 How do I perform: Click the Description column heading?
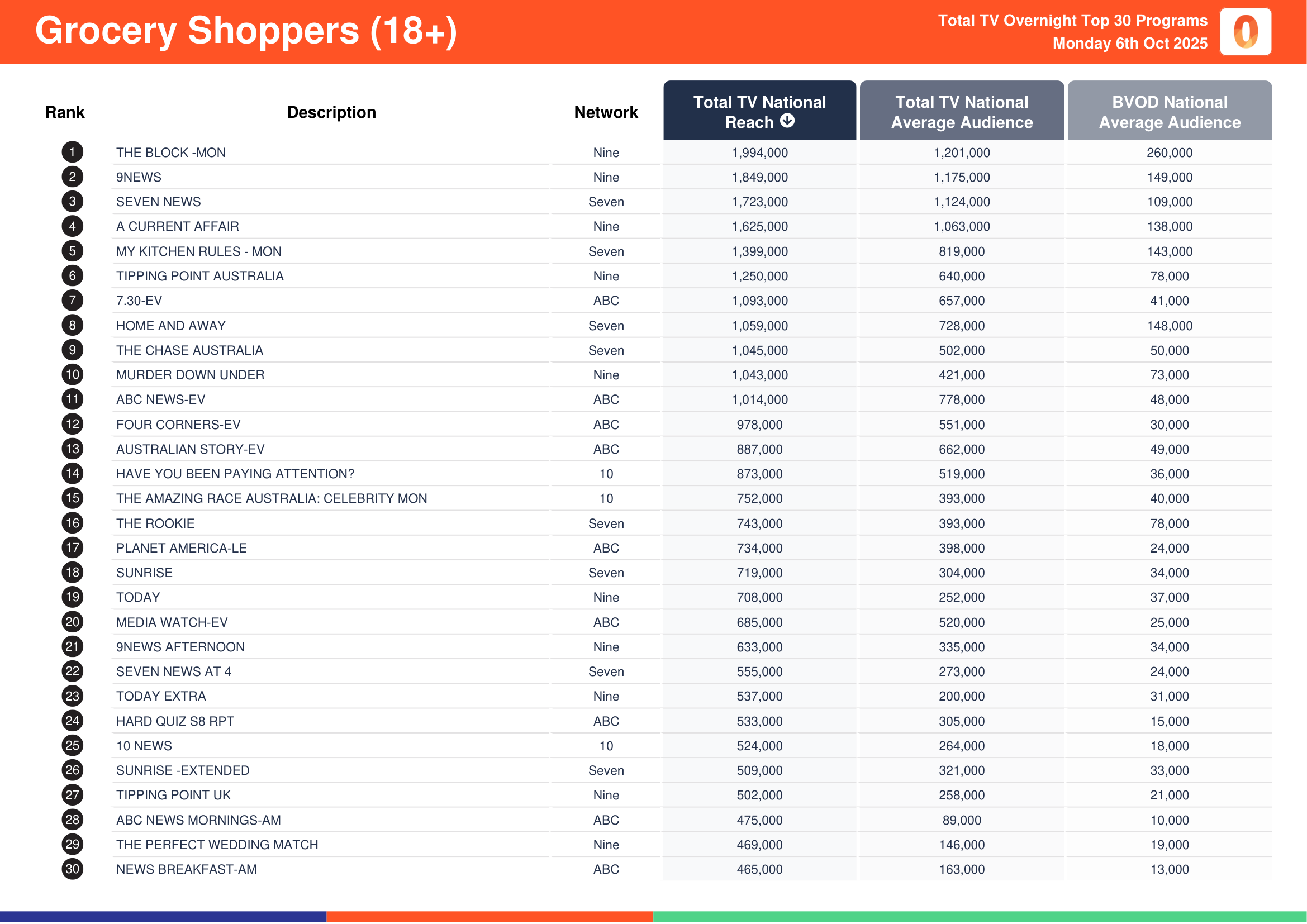click(331, 113)
